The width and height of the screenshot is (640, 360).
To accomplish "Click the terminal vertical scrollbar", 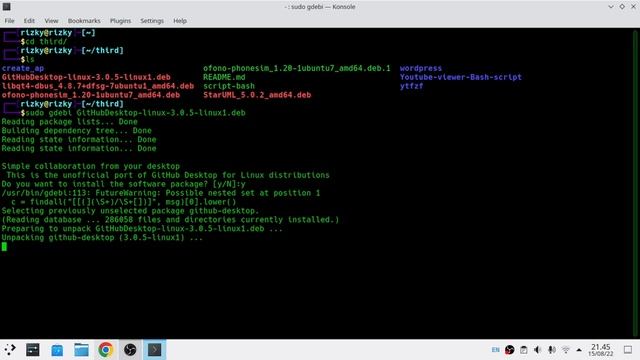I will tap(635, 182).
